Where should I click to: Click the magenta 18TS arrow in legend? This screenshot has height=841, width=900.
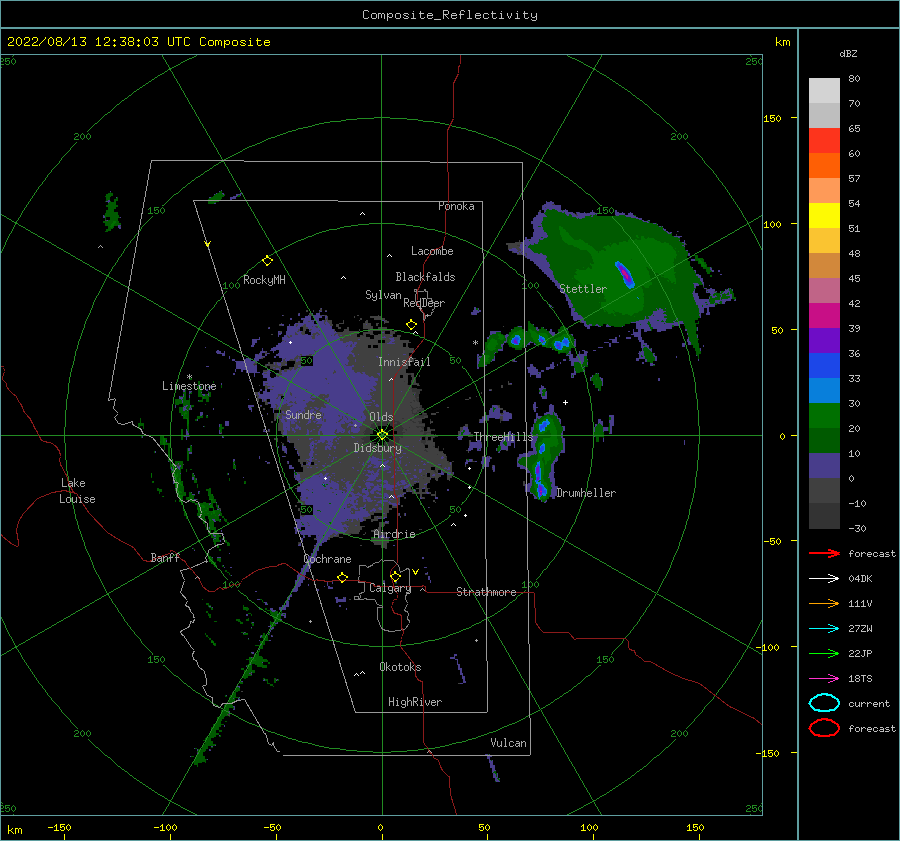pos(824,679)
